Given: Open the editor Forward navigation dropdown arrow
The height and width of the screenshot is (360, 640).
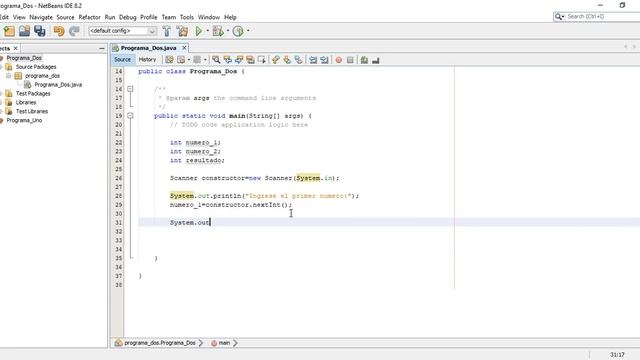Looking at the screenshot, I should (x=205, y=60).
